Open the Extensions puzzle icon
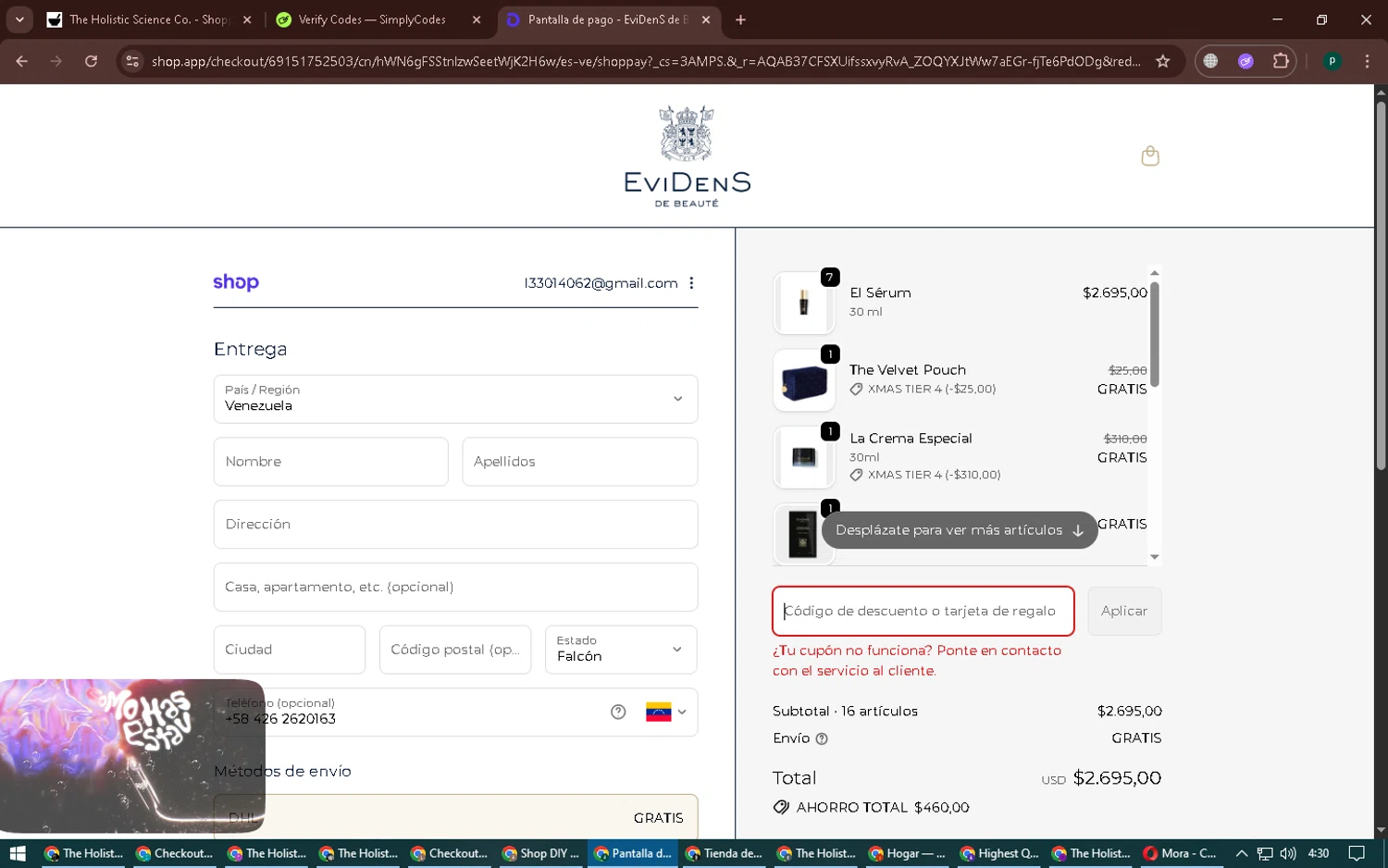The height and width of the screenshot is (868, 1388). pos(1281,61)
